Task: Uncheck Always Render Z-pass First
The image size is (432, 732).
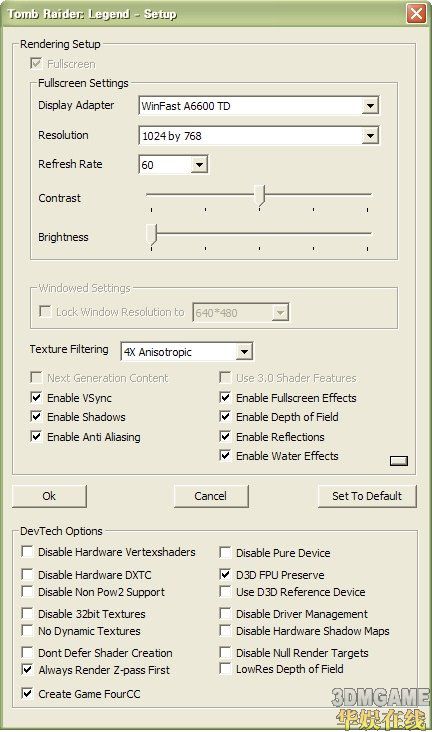Action: pos(27,669)
